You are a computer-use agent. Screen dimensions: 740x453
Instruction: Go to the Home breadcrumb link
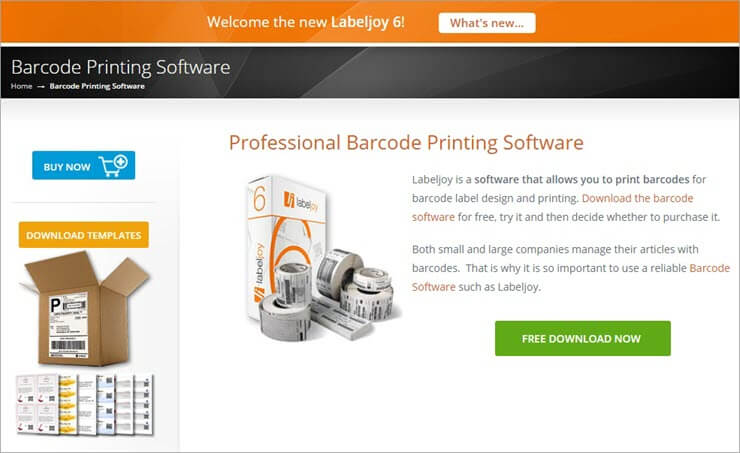coord(21,86)
